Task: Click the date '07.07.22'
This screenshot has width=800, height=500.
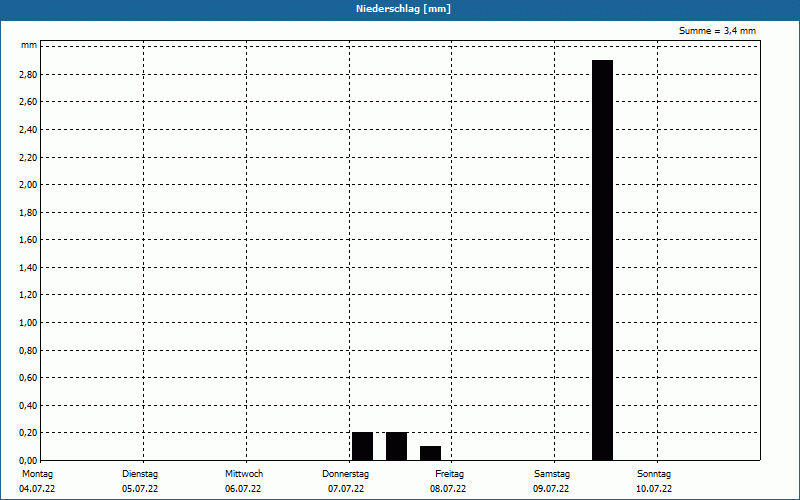Action: coord(346,489)
